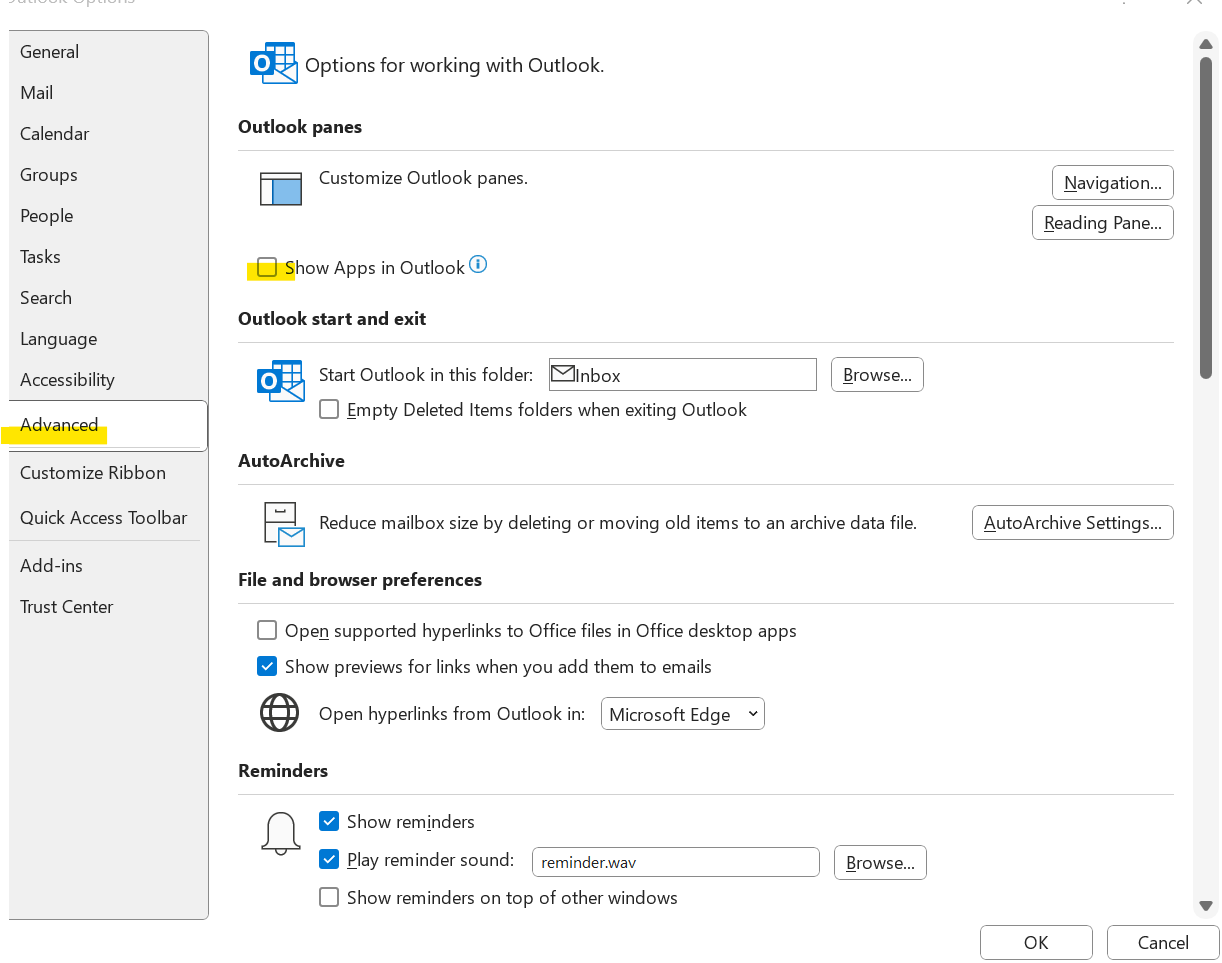Browse for the Outlook startup folder
Image resolution: width=1222 pixels, height=963 pixels.
click(x=877, y=375)
